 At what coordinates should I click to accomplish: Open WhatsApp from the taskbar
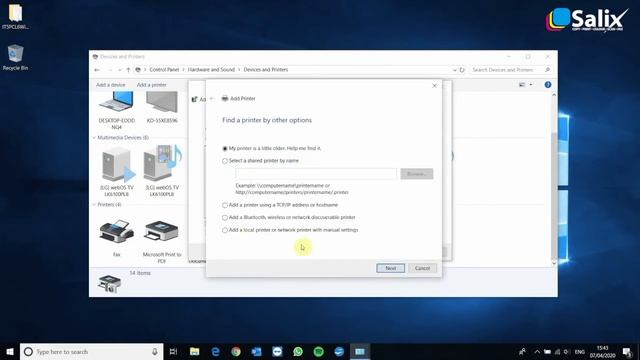pos(298,351)
